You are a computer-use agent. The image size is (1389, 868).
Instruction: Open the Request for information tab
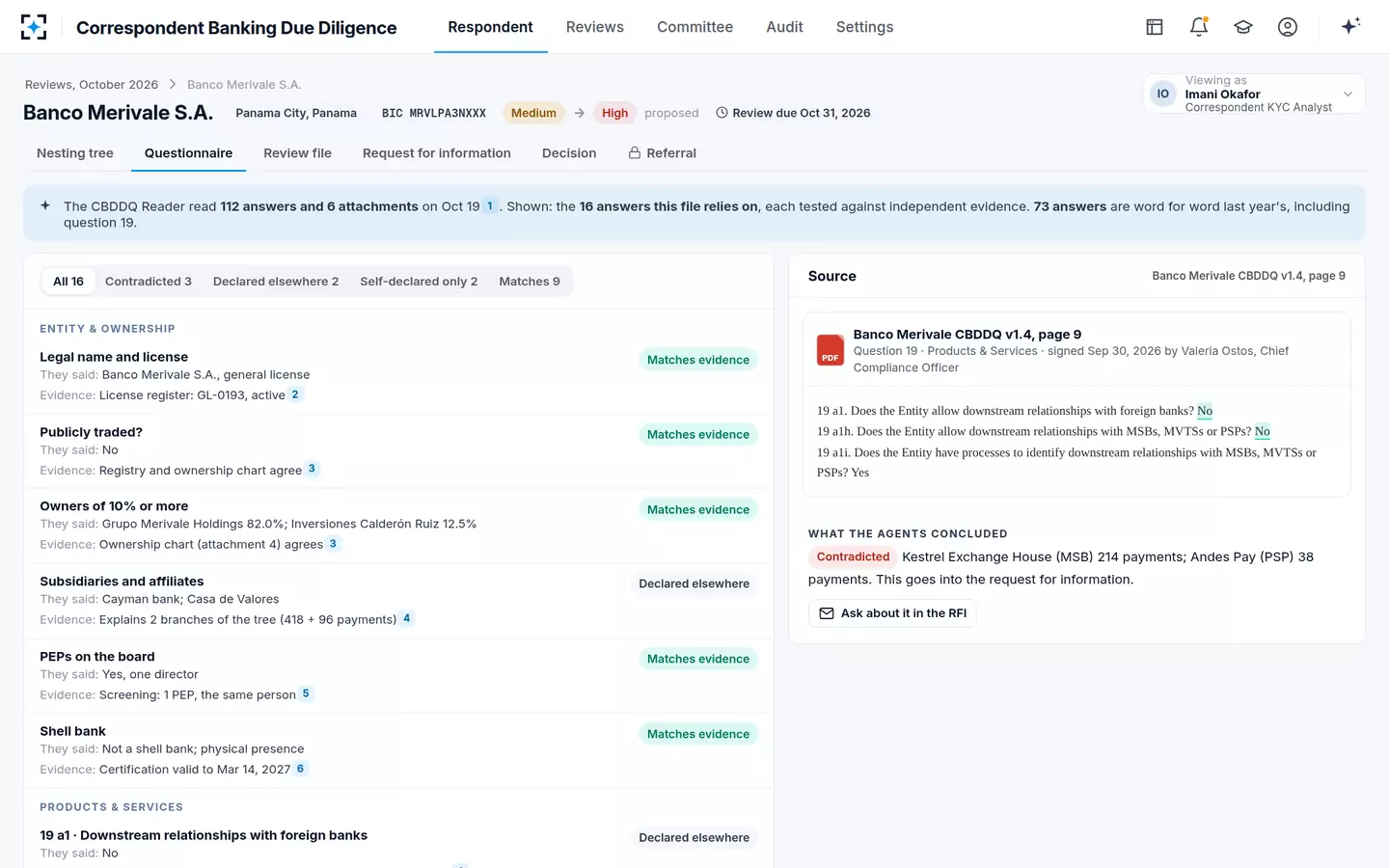pyautogui.click(x=437, y=153)
